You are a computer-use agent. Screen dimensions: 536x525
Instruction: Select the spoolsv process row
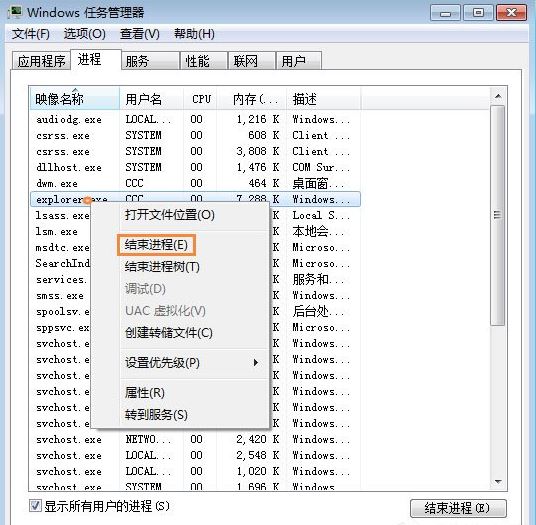click(62, 311)
